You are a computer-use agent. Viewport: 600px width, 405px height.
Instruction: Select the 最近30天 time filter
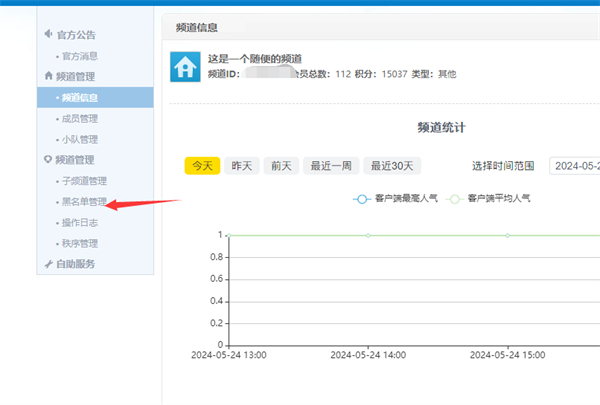(x=392, y=166)
